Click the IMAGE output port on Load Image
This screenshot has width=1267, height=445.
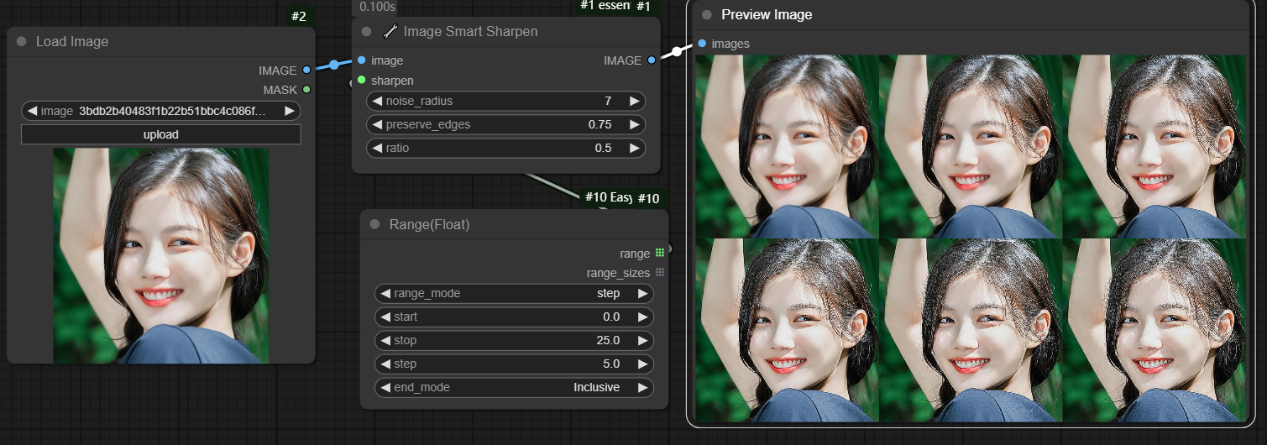click(x=306, y=70)
